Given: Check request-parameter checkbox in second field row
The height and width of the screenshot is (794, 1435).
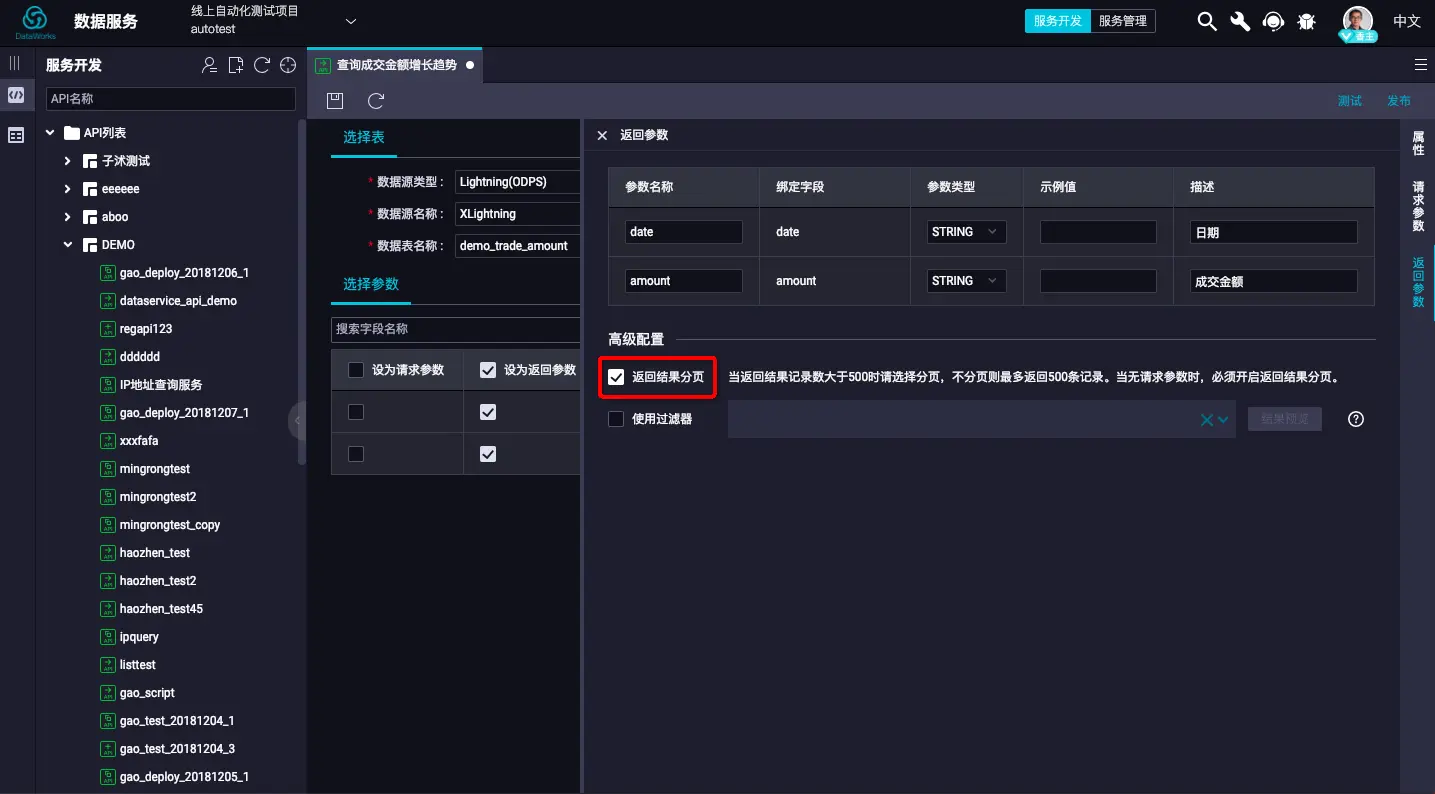Looking at the screenshot, I should point(356,454).
